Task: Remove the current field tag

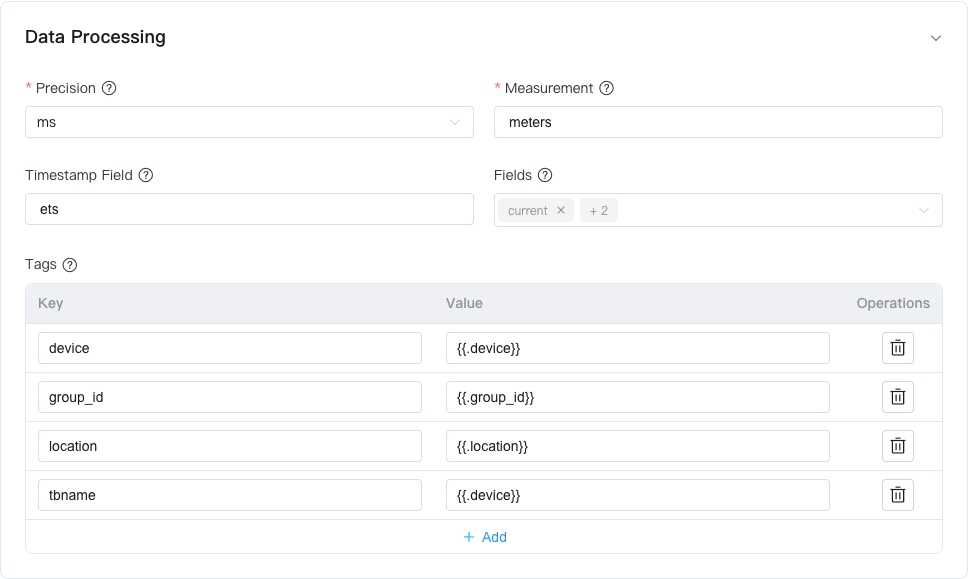Action: pos(561,210)
